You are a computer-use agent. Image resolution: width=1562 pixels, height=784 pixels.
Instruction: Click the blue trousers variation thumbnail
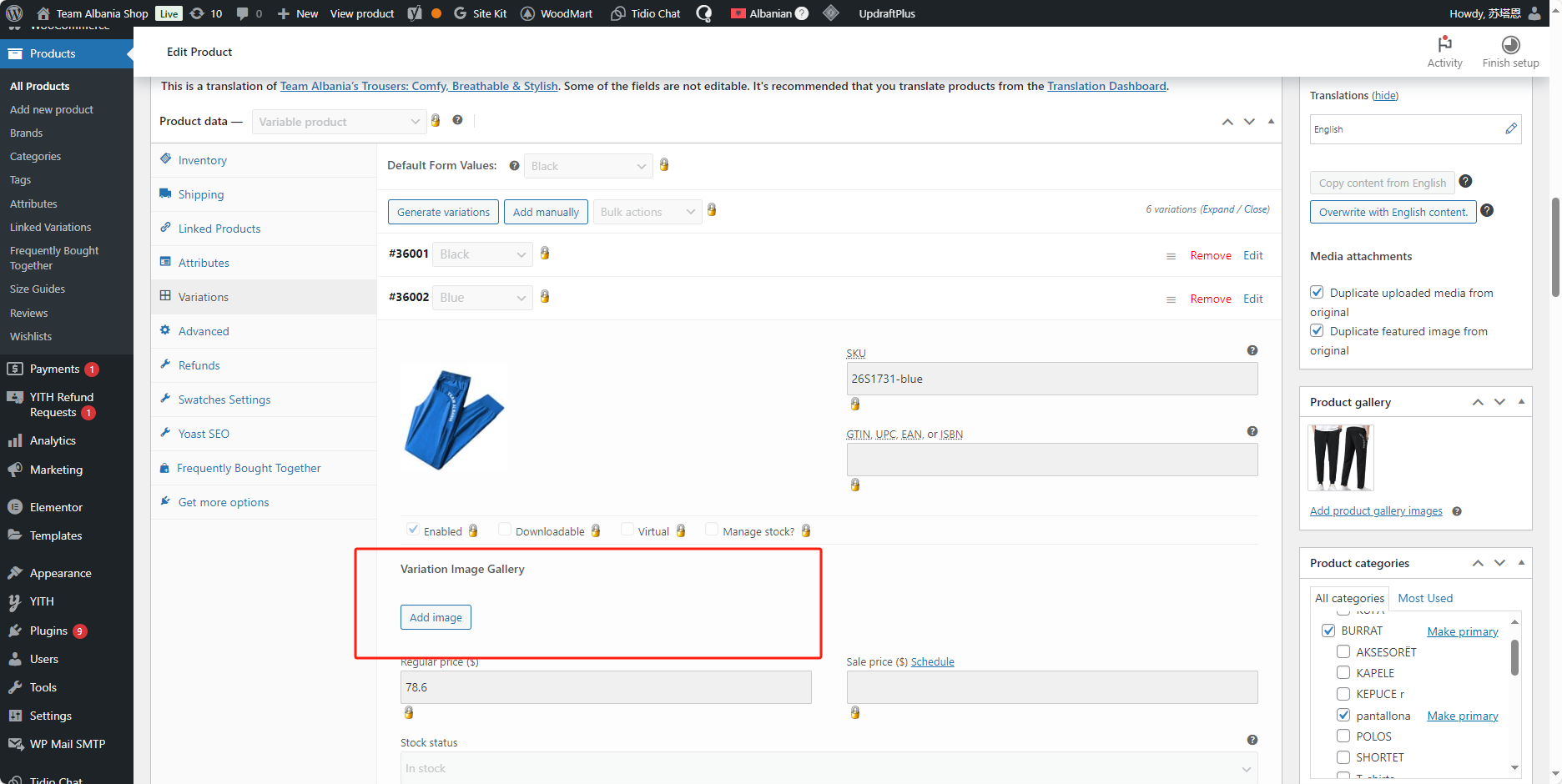(454, 418)
